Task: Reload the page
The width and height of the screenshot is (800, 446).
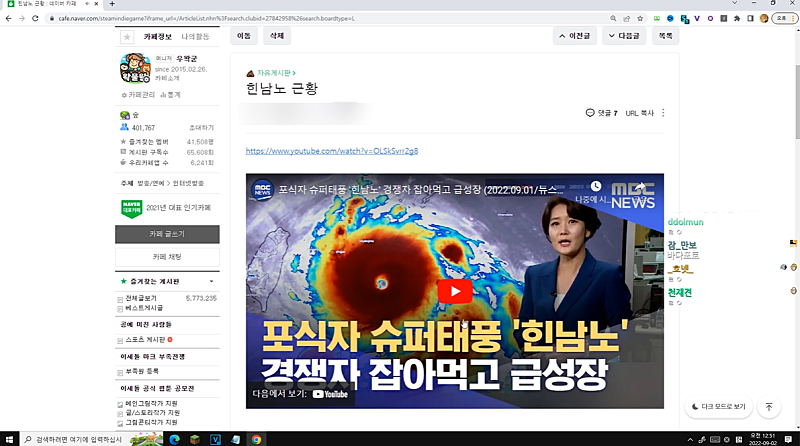Action: (35, 18)
